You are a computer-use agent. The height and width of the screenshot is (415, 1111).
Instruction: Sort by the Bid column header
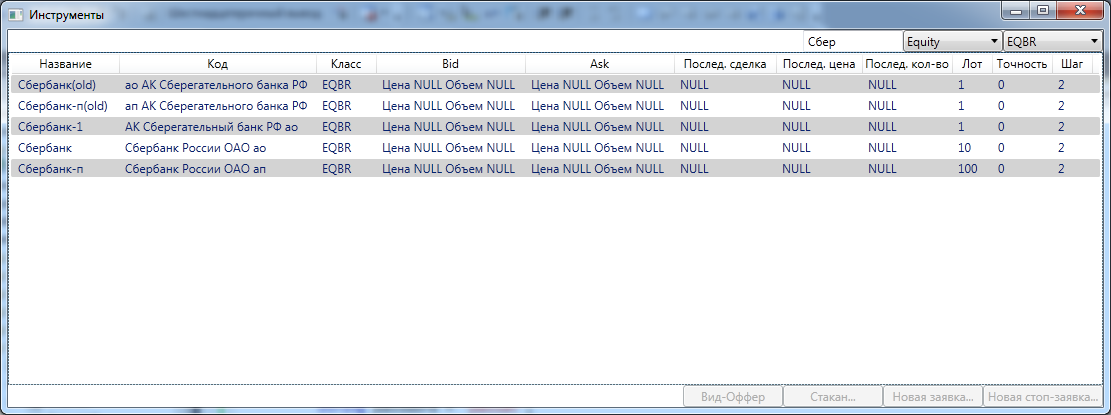click(x=451, y=64)
